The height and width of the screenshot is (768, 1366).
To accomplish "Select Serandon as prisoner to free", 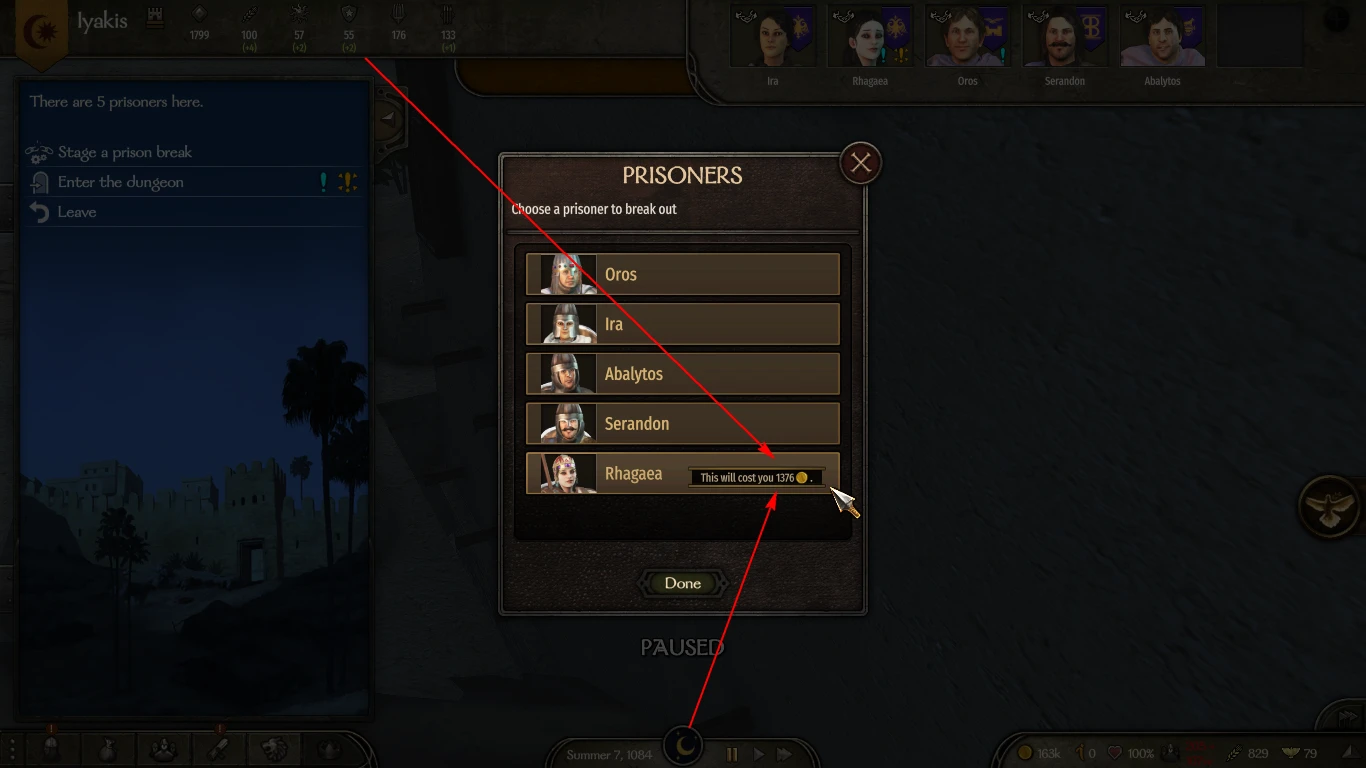I will coord(682,424).
